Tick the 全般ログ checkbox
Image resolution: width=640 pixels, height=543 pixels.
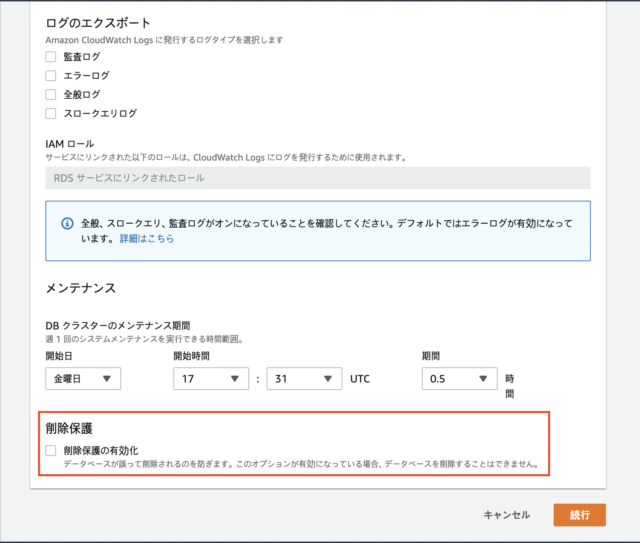(x=51, y=95)
